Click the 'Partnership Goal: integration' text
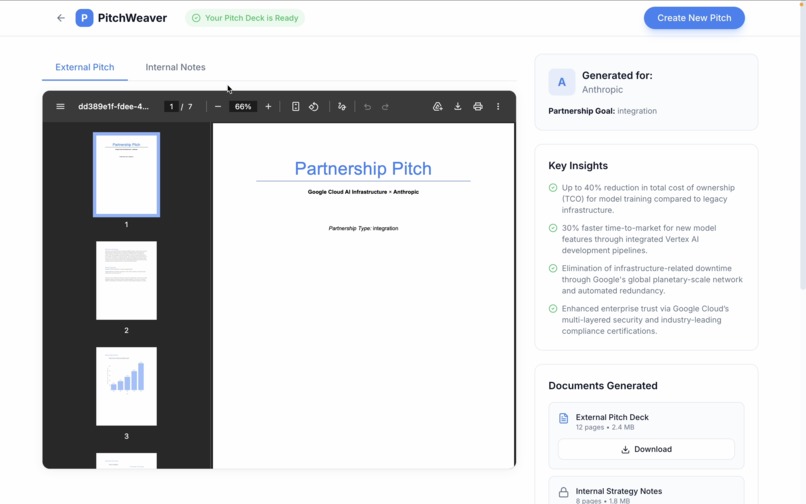This screenshot has height=504, width=806. (602, 111)
